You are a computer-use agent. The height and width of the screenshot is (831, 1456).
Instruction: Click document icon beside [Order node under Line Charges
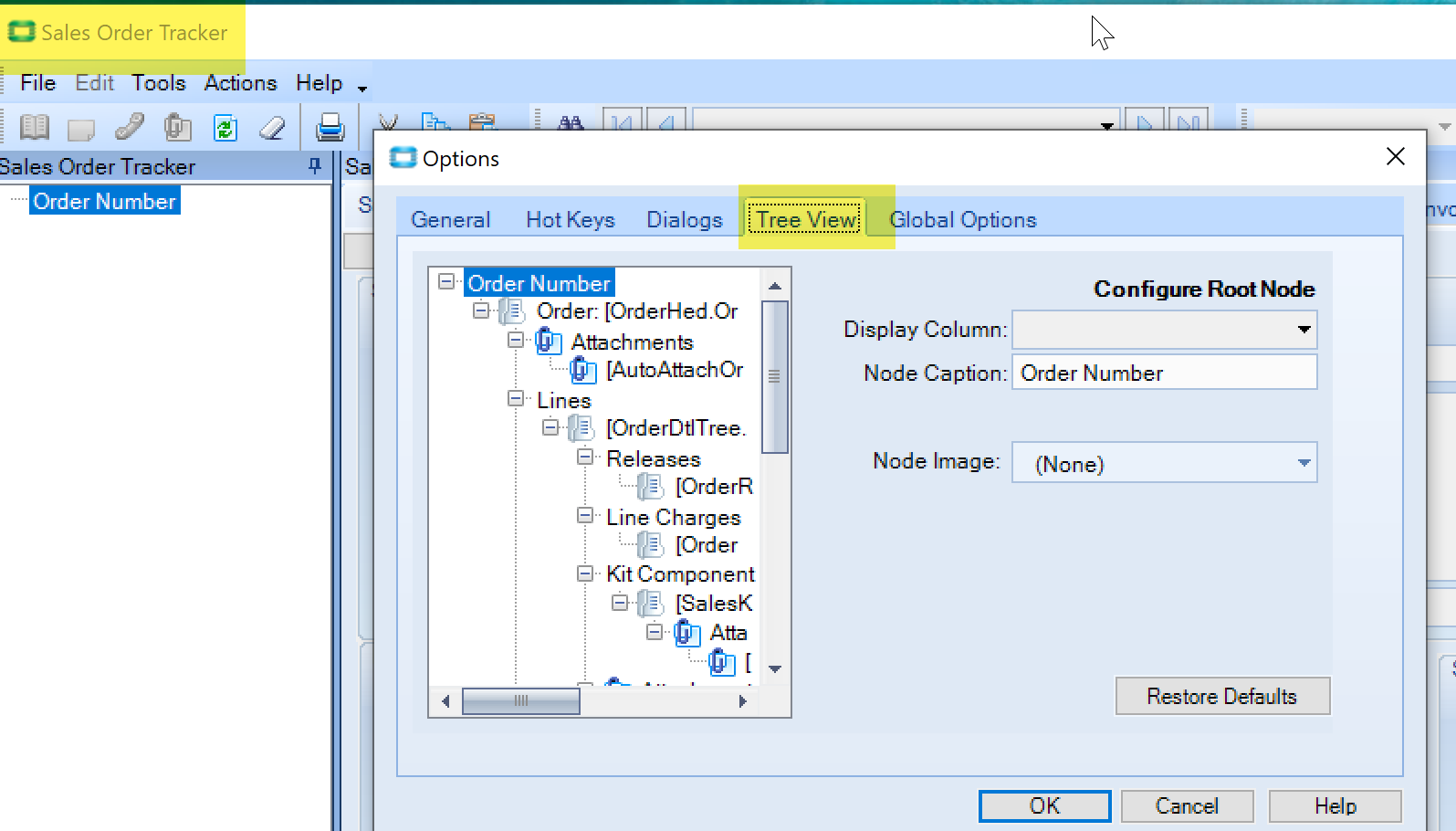point(650,545)
